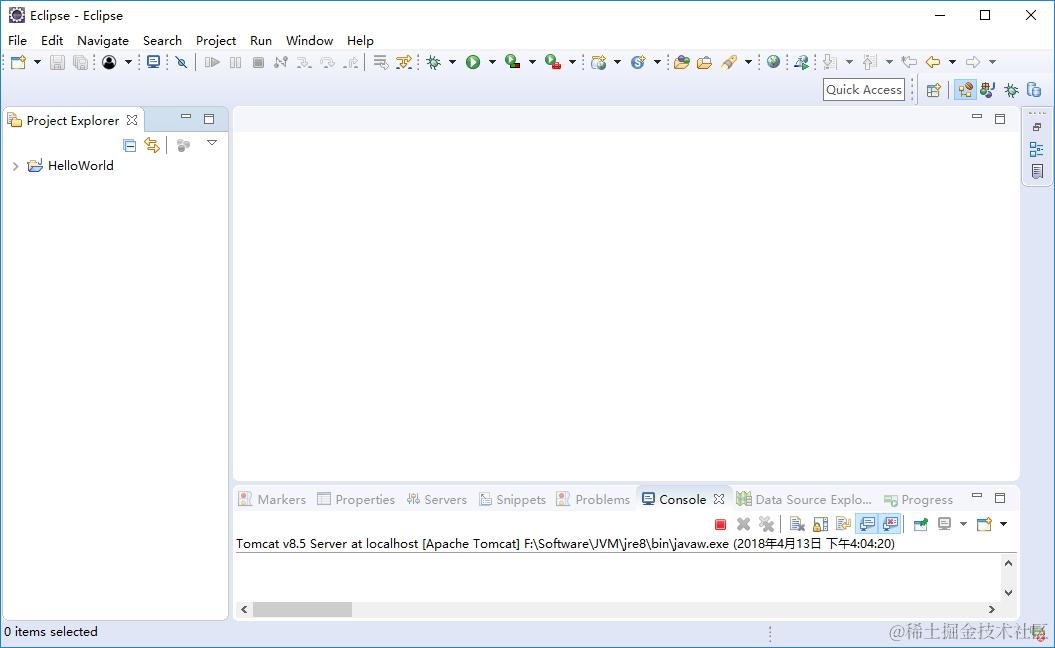Open the Console toolbar icon in main toolbar
Screen dimensions: 1055x648
click(x=153, y=63)
